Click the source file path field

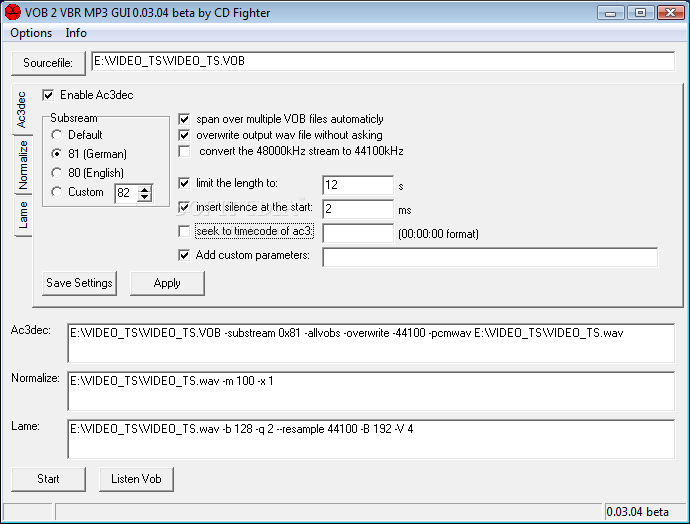point(383,61)
